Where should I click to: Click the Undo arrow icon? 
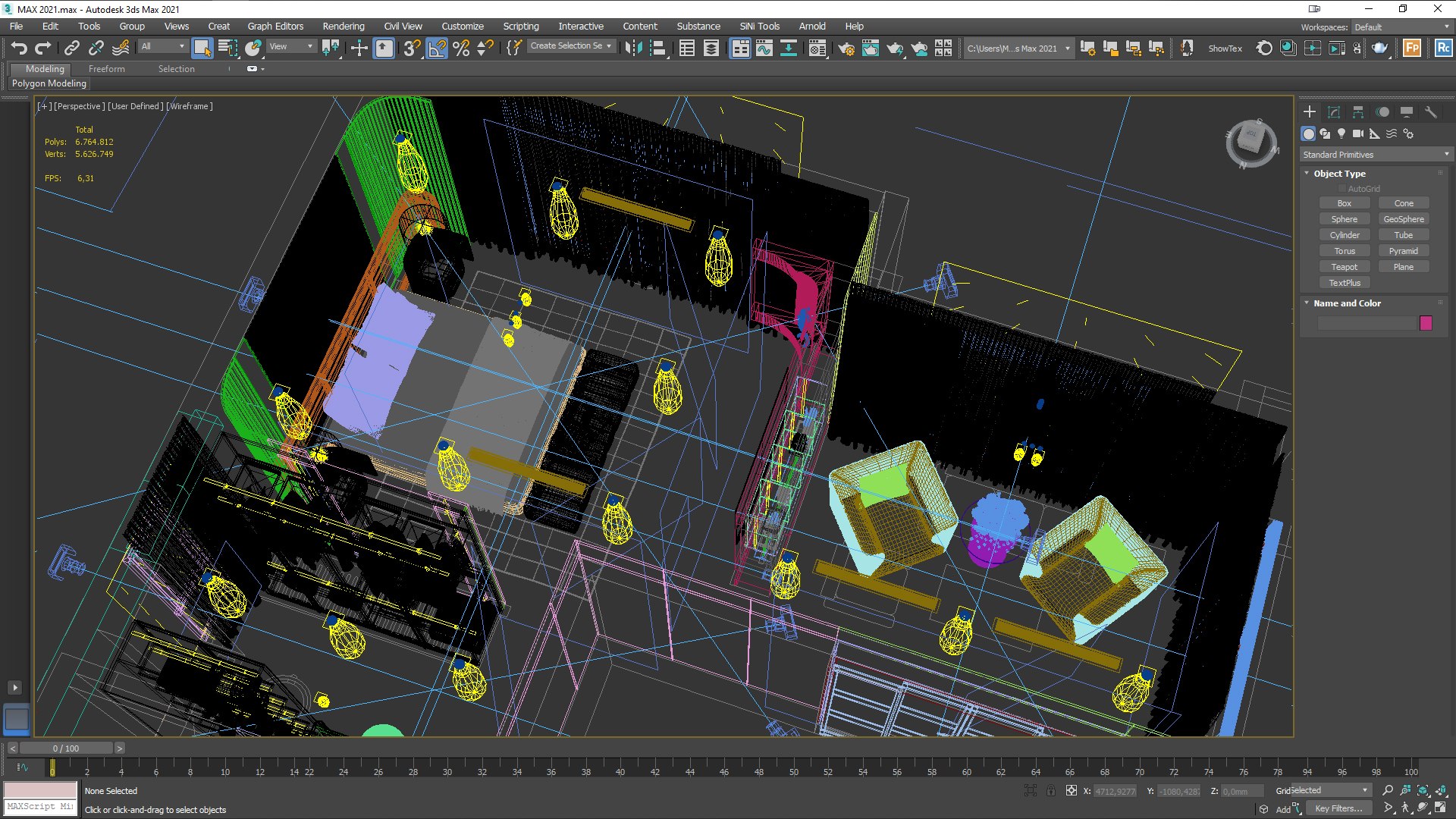18,49
